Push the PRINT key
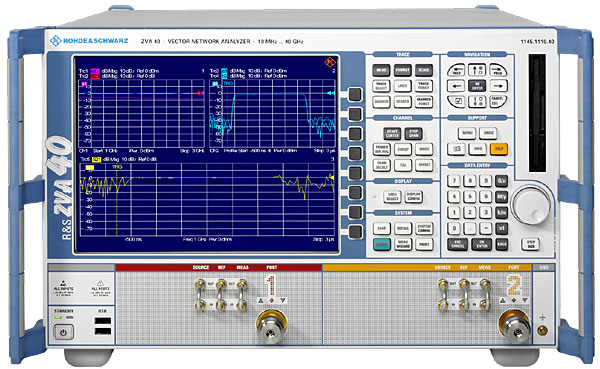This screenshot has width=600, height=369. click(424, 244)
